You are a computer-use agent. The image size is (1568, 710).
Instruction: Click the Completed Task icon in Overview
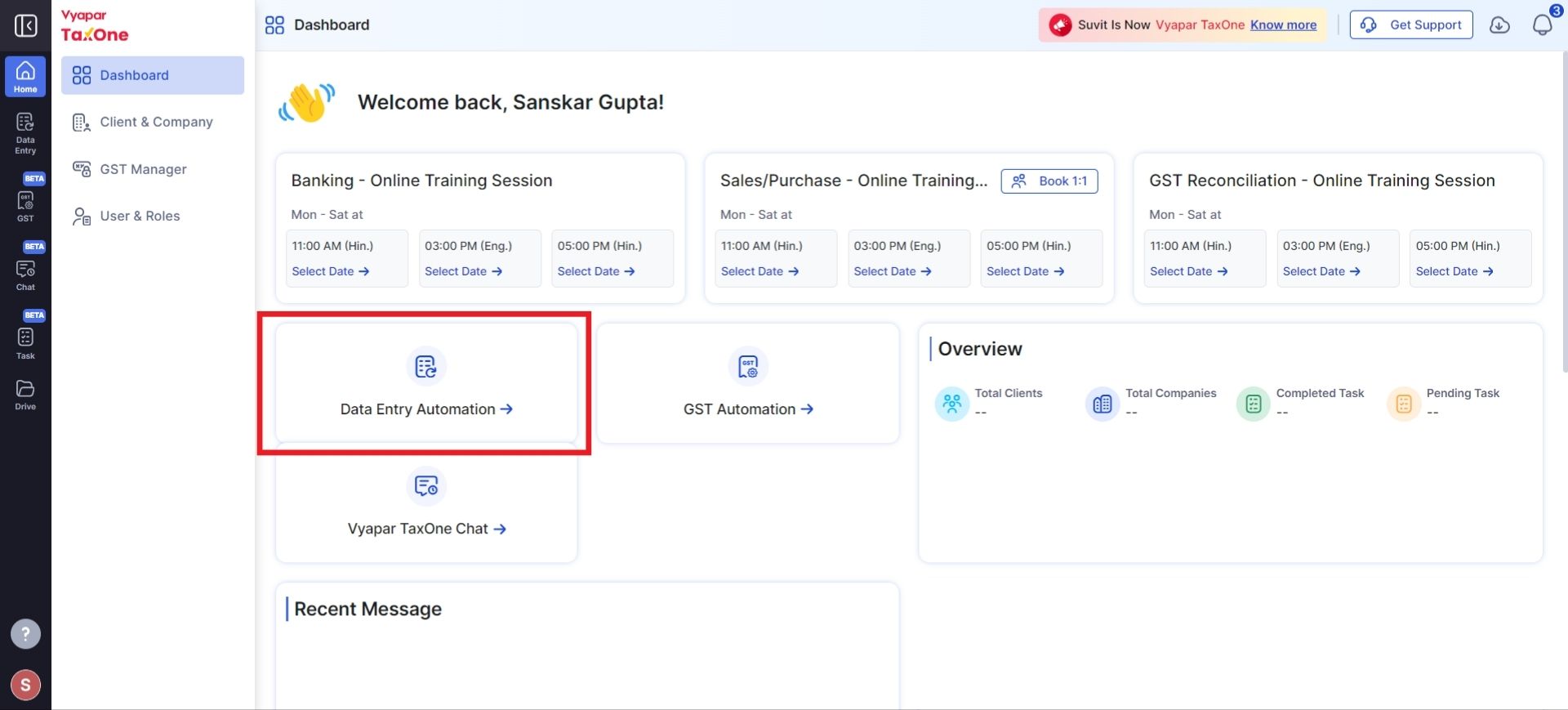pyautogui.click(x=1254, y=404)
